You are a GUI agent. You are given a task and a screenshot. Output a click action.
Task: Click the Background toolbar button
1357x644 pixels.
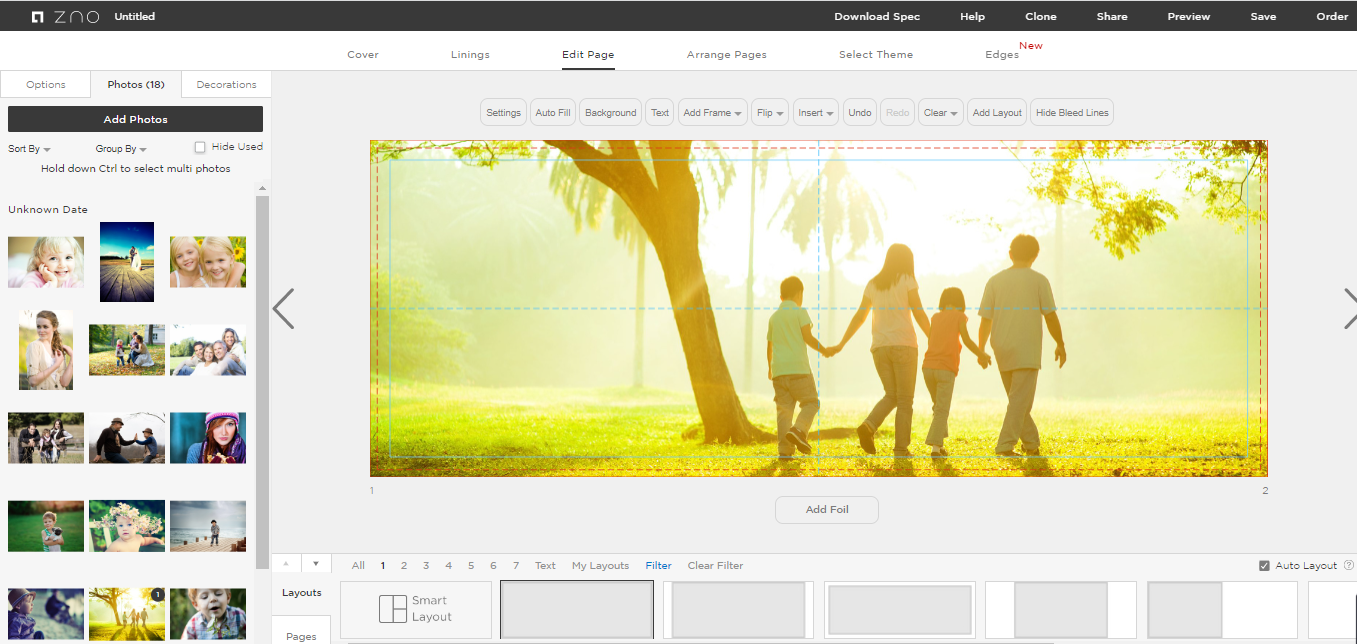[x=611, y=113]
